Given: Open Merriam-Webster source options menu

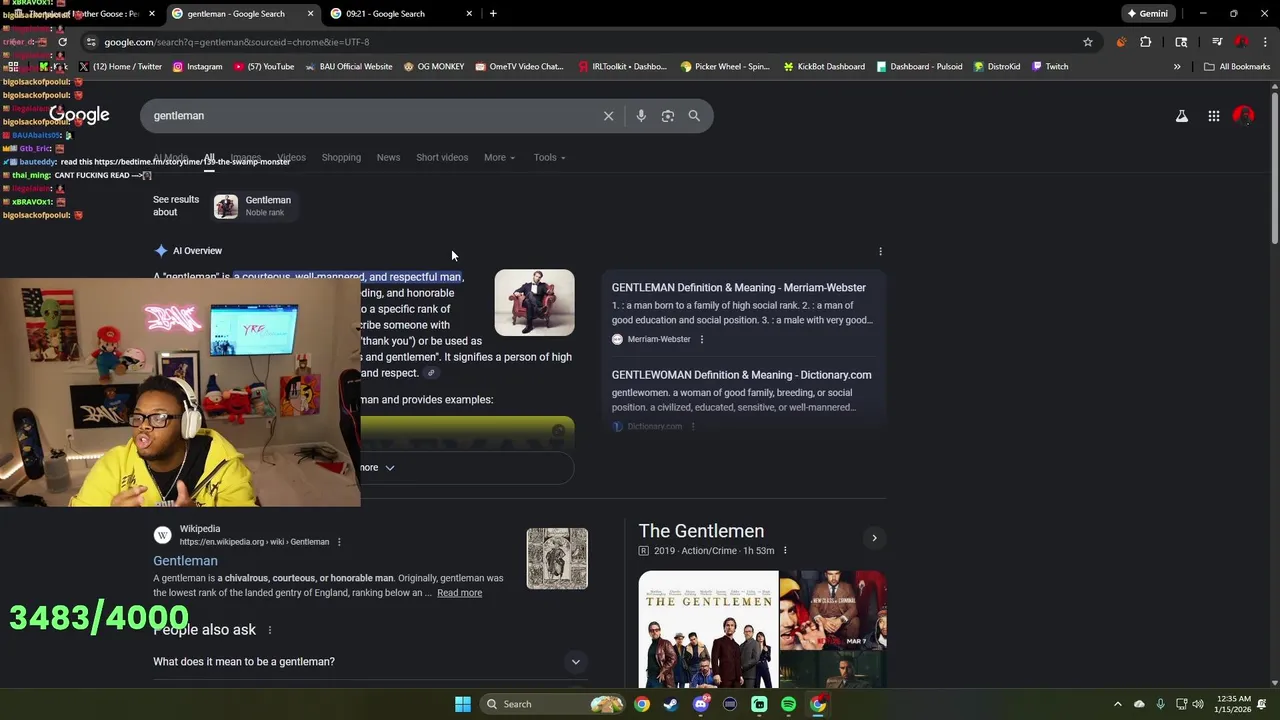Looking at the screenshot, I should 701,339.
